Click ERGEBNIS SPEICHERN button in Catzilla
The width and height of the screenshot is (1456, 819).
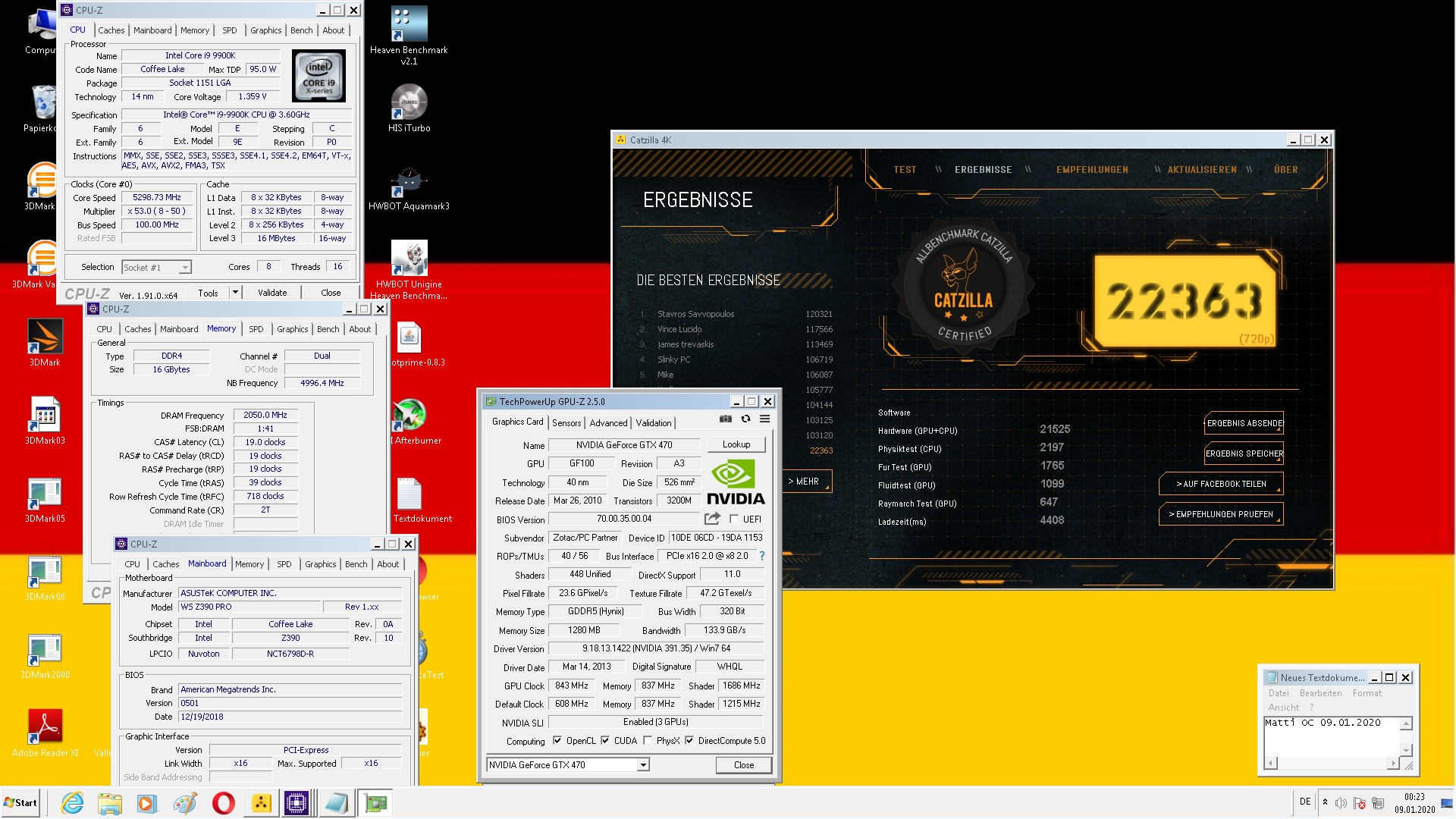coord(1244,453)
